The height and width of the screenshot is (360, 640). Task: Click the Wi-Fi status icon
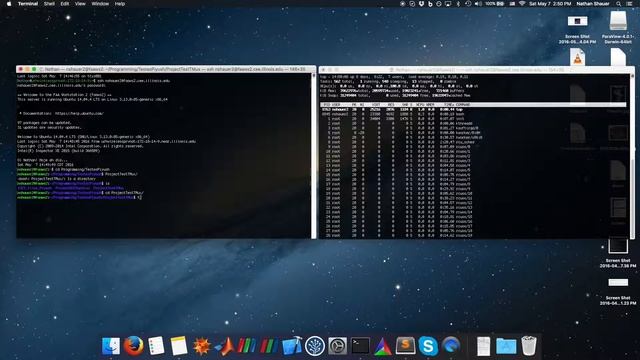(522, 4)
